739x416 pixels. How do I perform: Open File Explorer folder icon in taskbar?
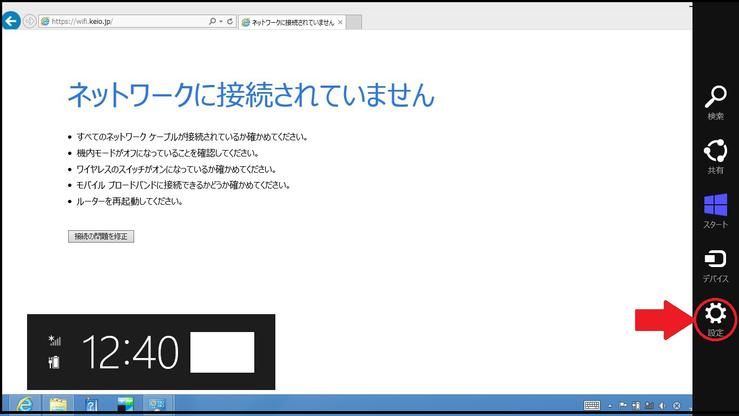tap(58, 405)
